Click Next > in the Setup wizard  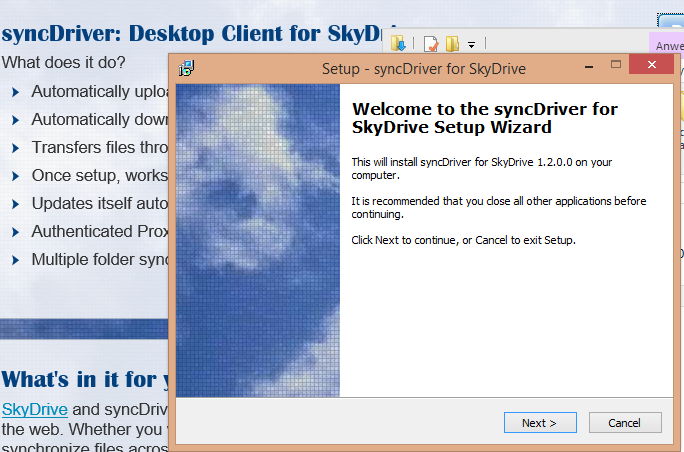(x=540, y=423)
